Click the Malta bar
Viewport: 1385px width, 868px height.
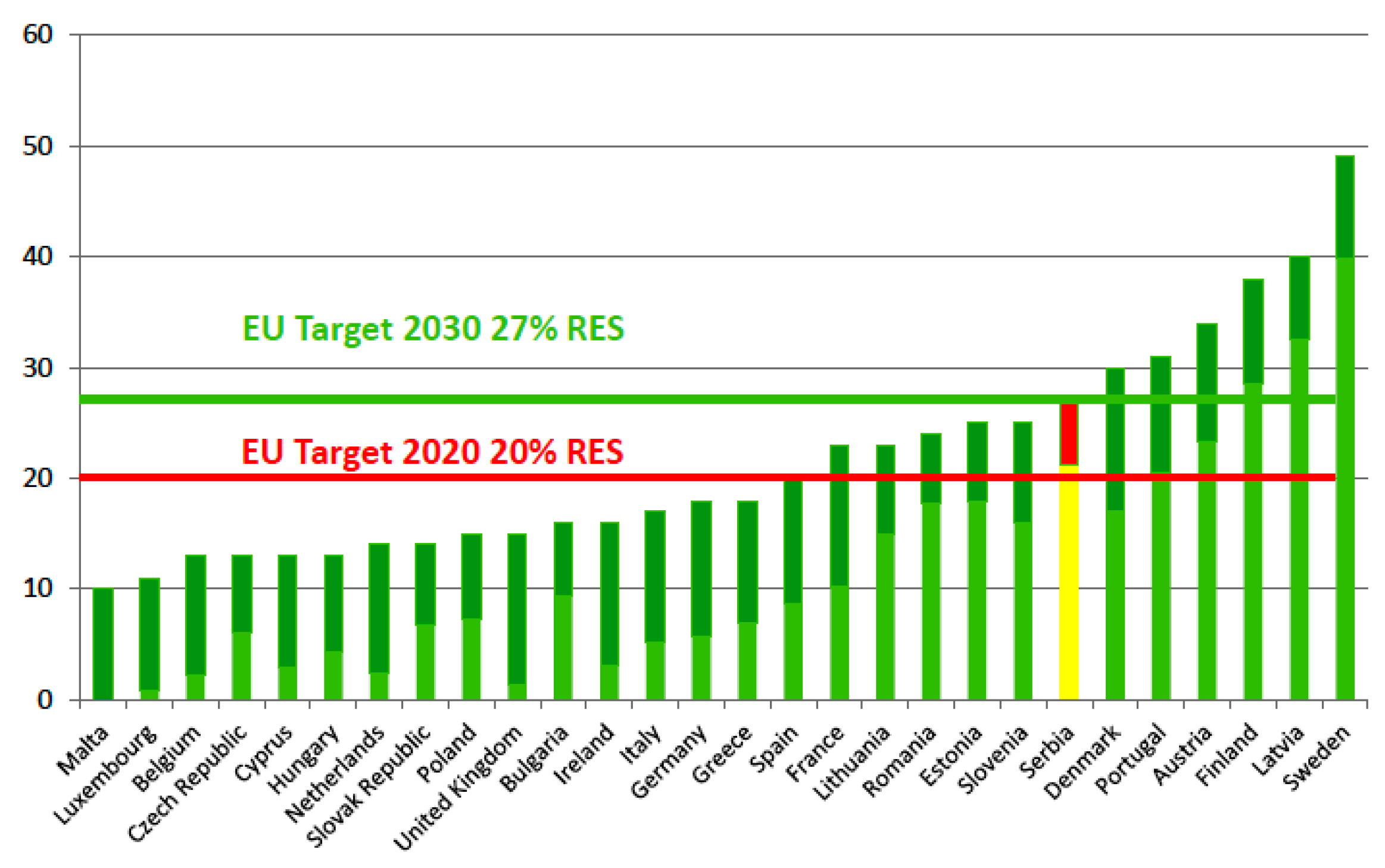(x=103, y=643)
